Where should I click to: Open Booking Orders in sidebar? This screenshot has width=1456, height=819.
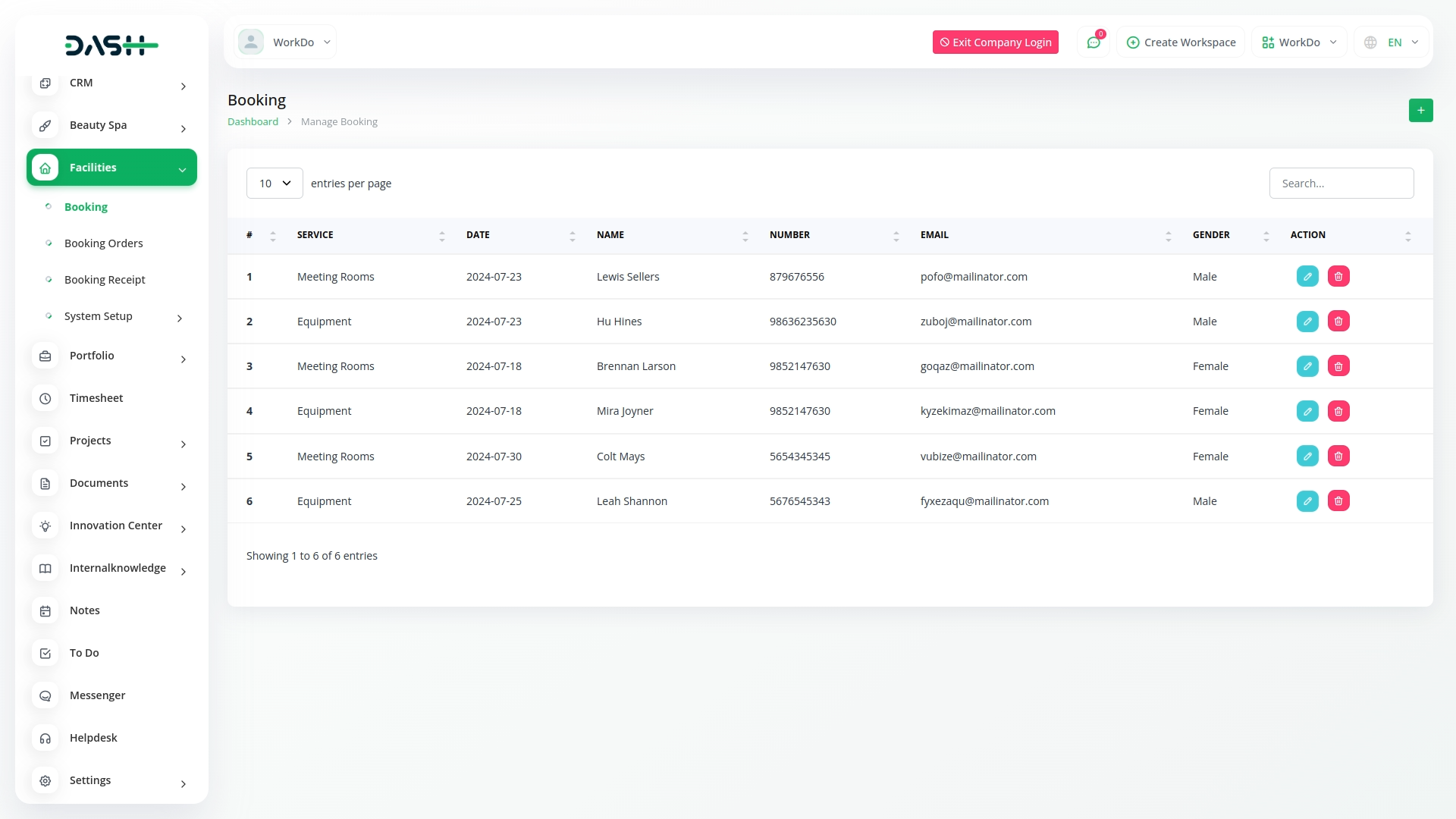pyautogui.click(x=103, y=243)
